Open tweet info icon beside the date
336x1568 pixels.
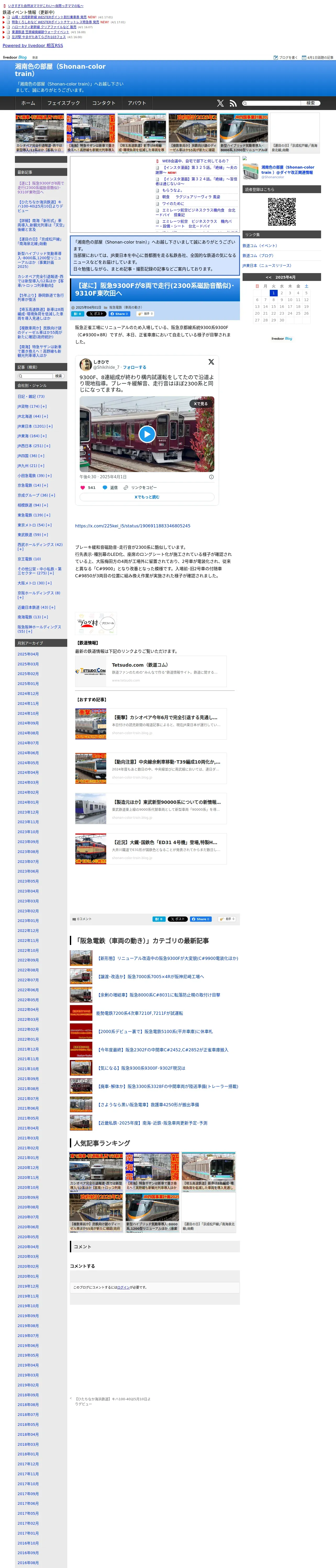(x=212, y=477)
